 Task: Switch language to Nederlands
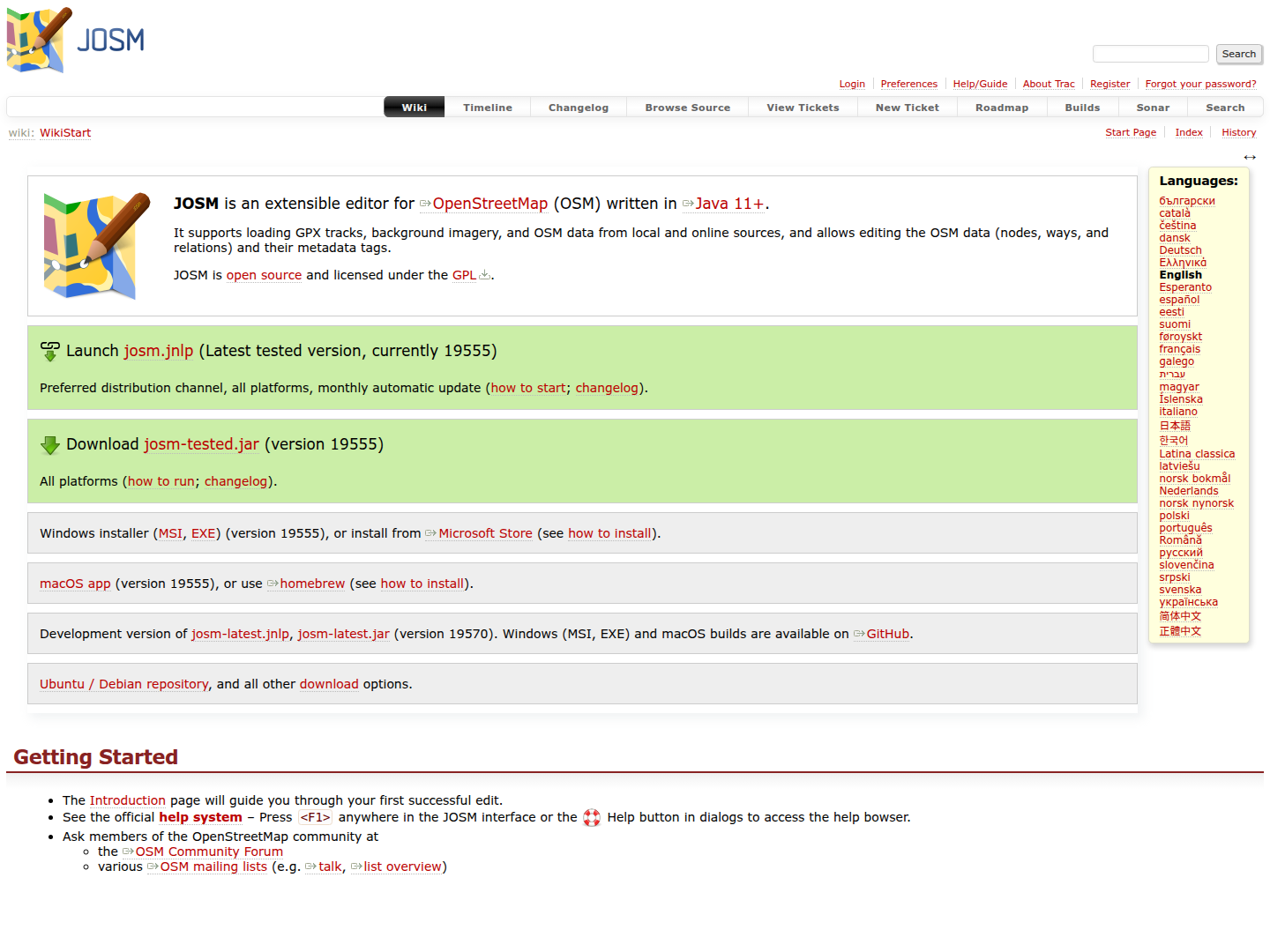pos(1189,491)
